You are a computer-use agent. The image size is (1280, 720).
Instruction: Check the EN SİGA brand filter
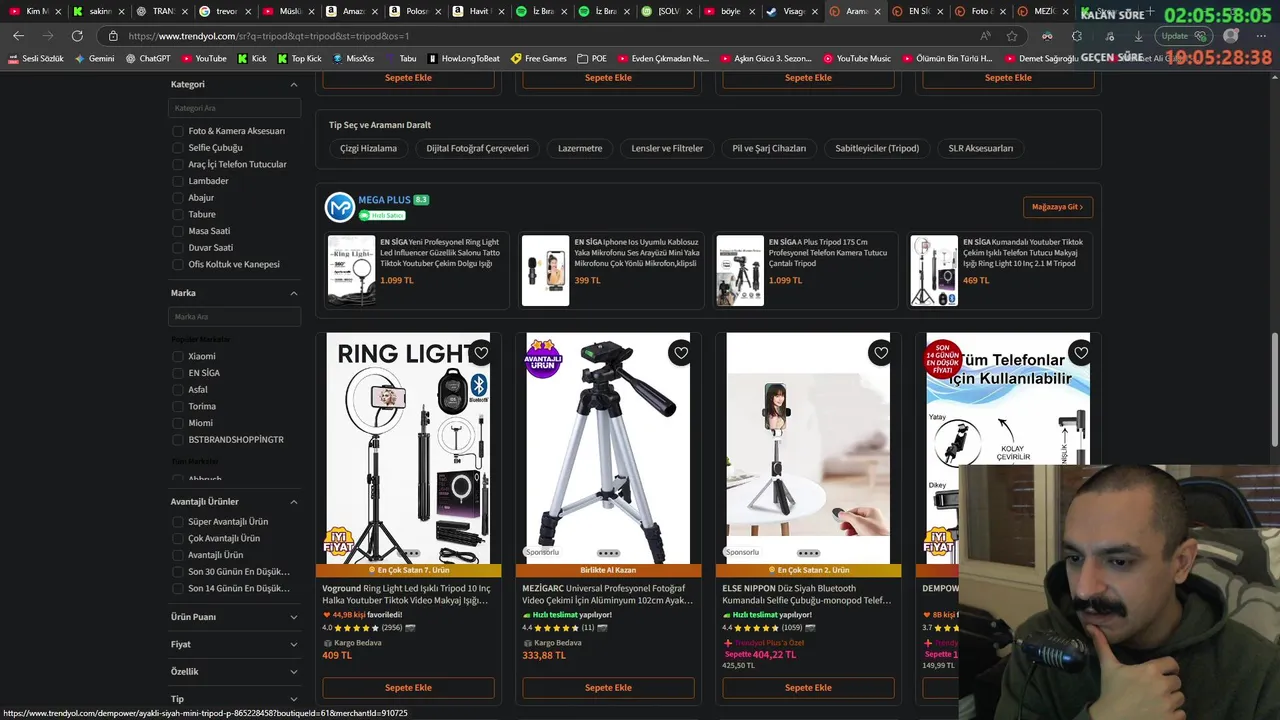coord(178,373)
